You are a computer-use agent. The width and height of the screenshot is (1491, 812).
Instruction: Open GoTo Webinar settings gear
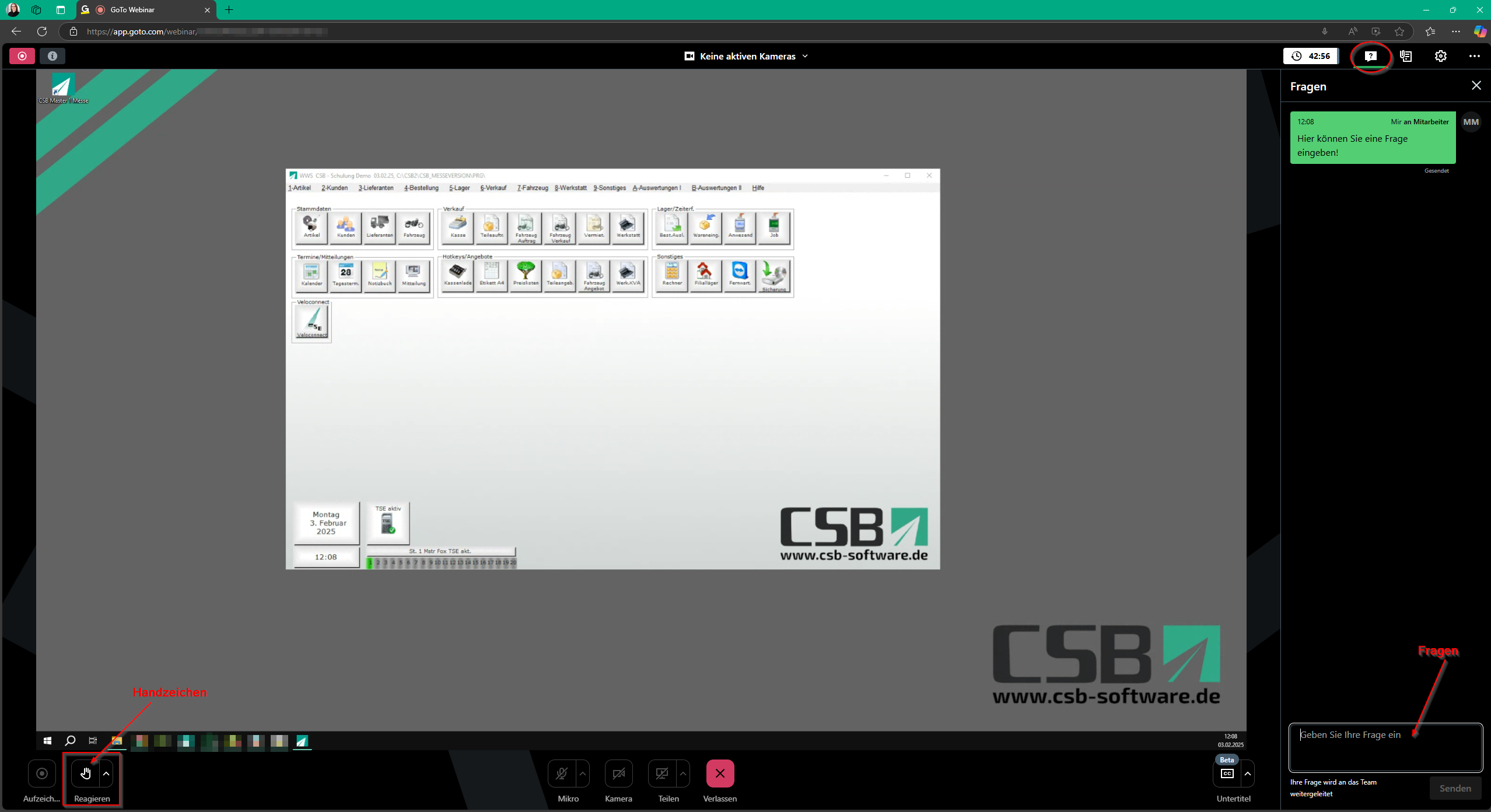coord(1440,56)
